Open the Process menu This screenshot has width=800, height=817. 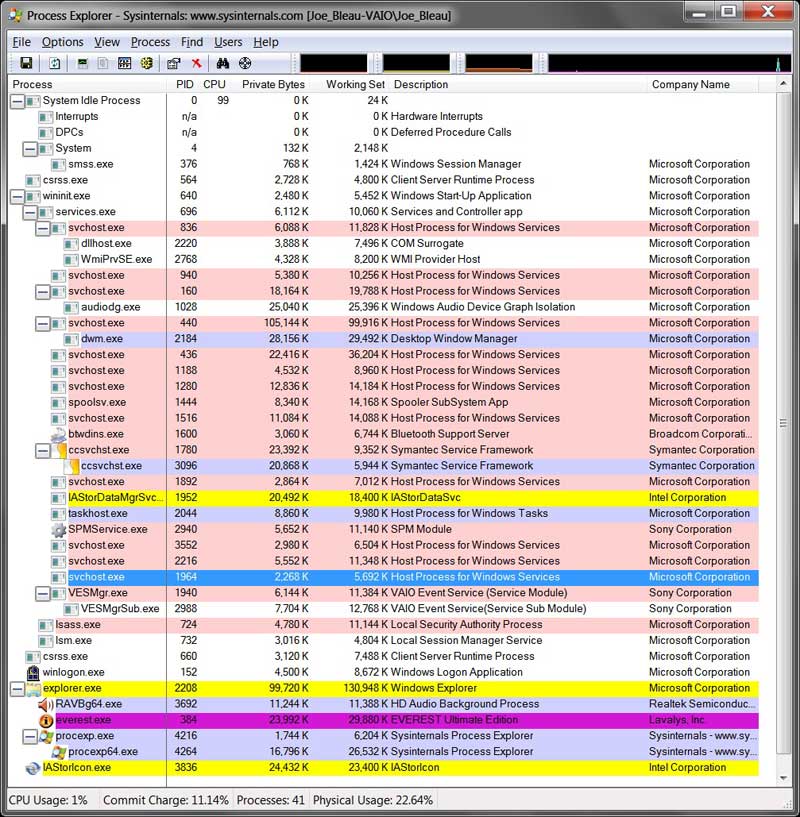(x=150, y=42)
